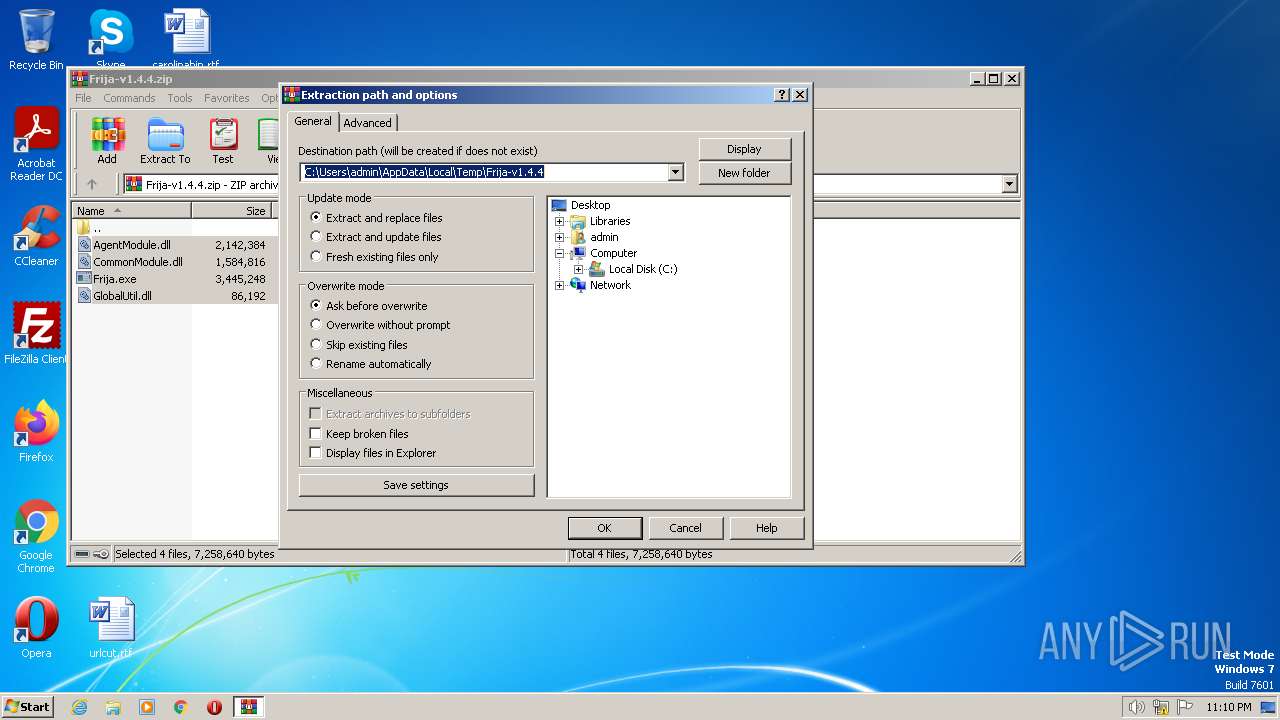Open destination path dropdown arrow
1280x720 pixels.
(x=675, y=172)
